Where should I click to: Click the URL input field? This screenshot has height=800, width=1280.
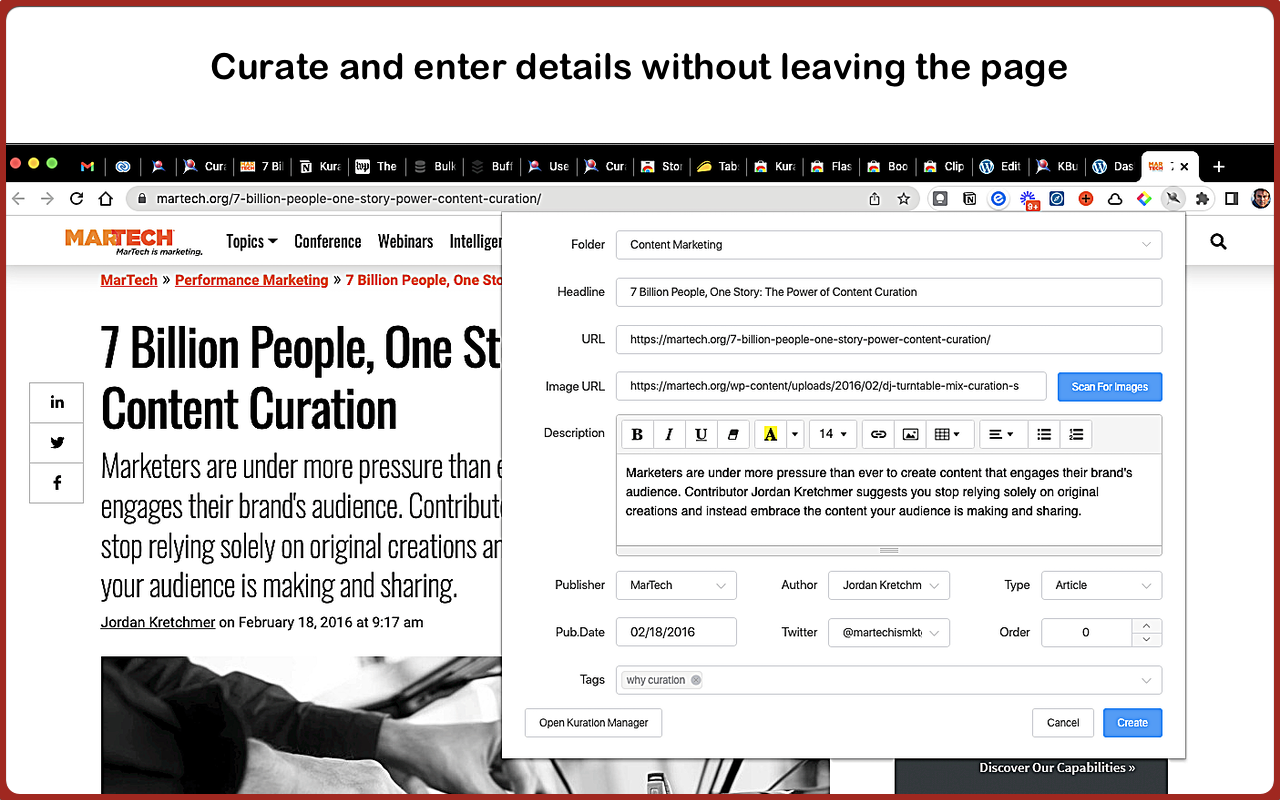point(889,339)
